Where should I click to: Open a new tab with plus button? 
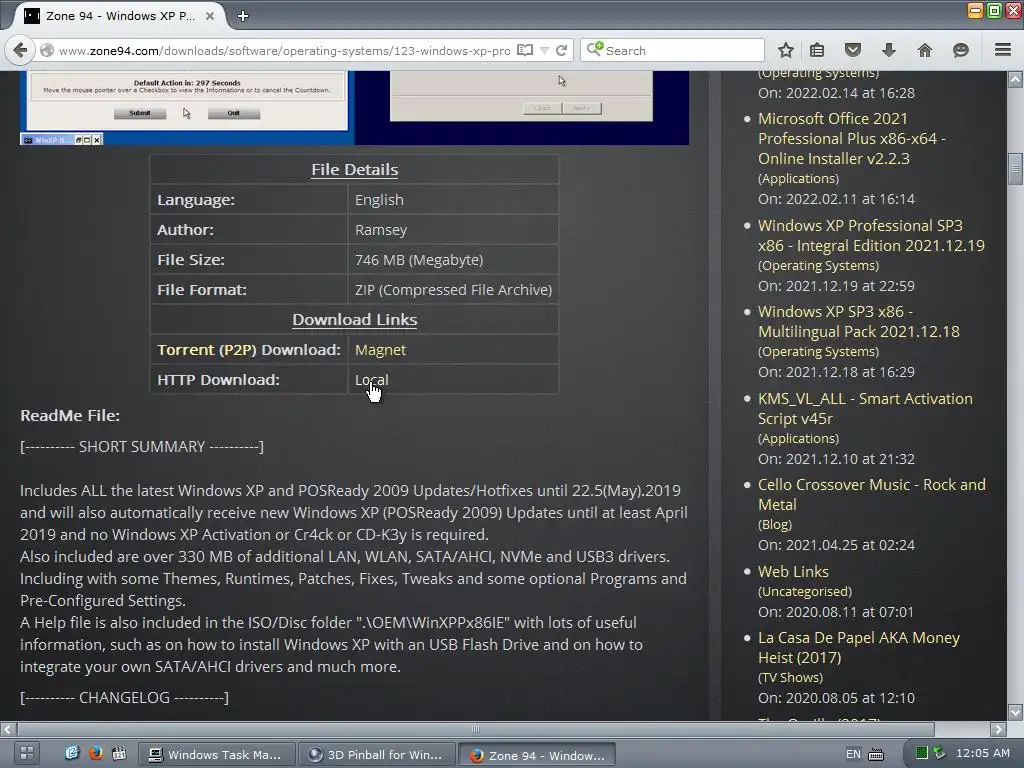point(243,16)
